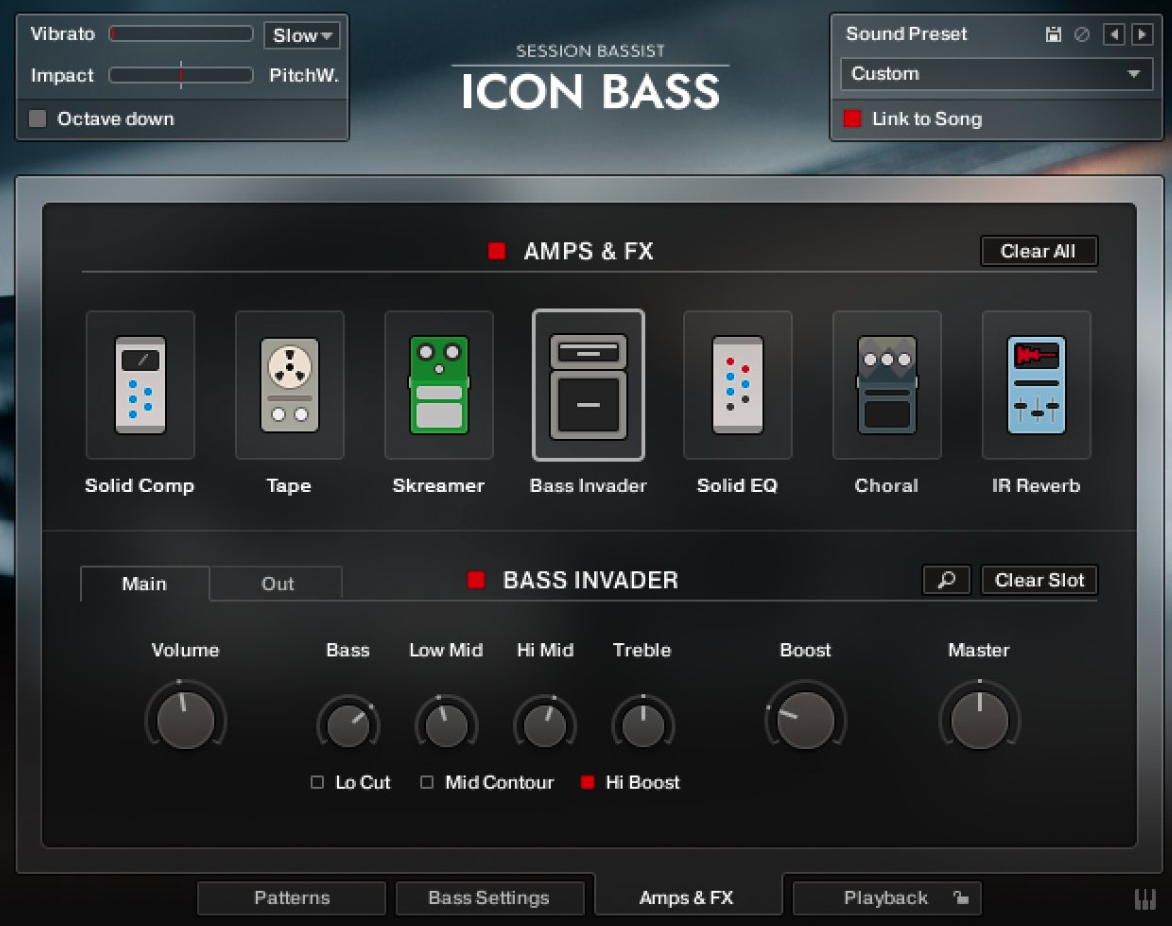Viewport: 1172px width, 926px height.
Task: Click the save preset floppy disk icon
Action: [1053, 35]
